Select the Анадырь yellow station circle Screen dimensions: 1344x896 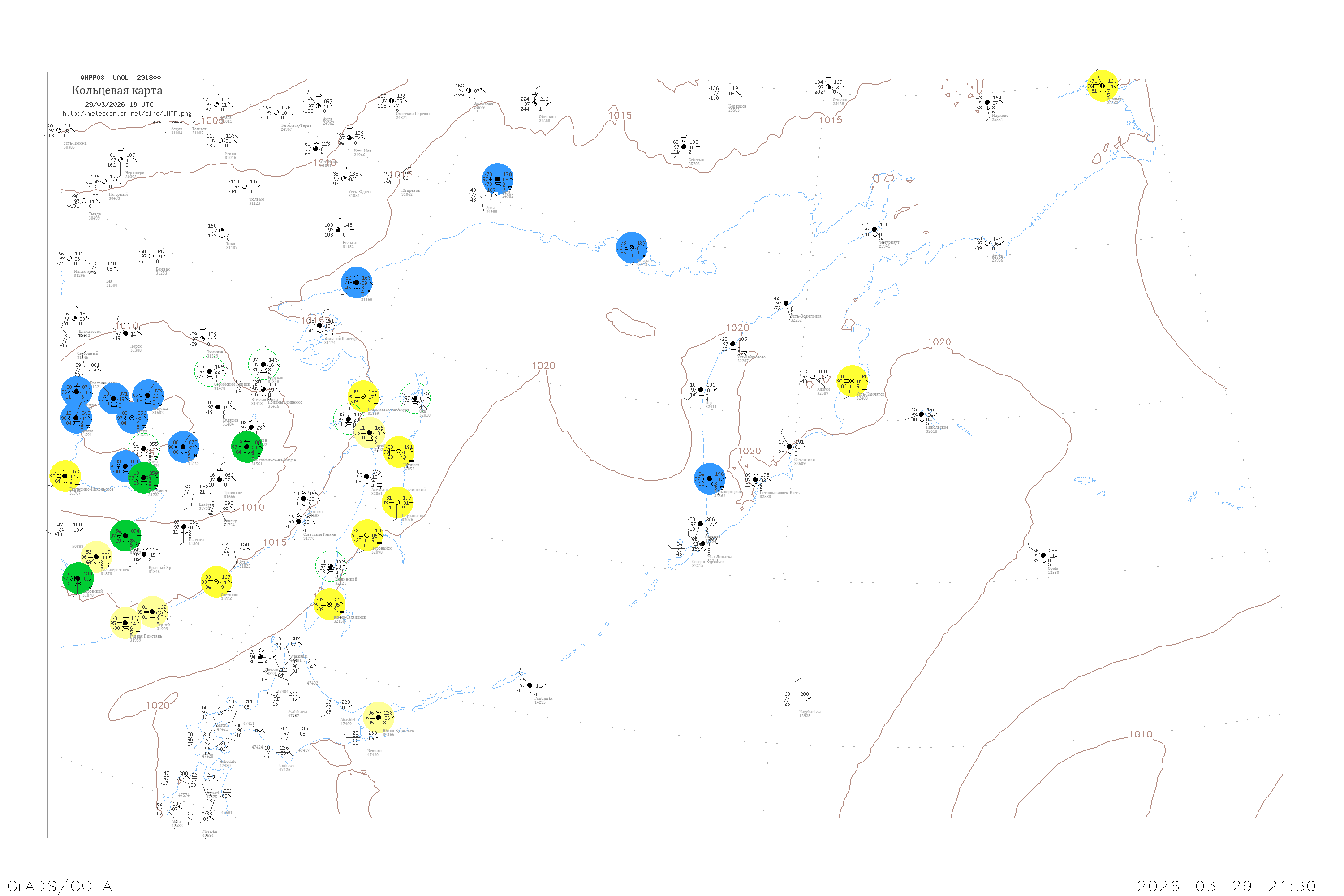click(x=1102, y=86)
